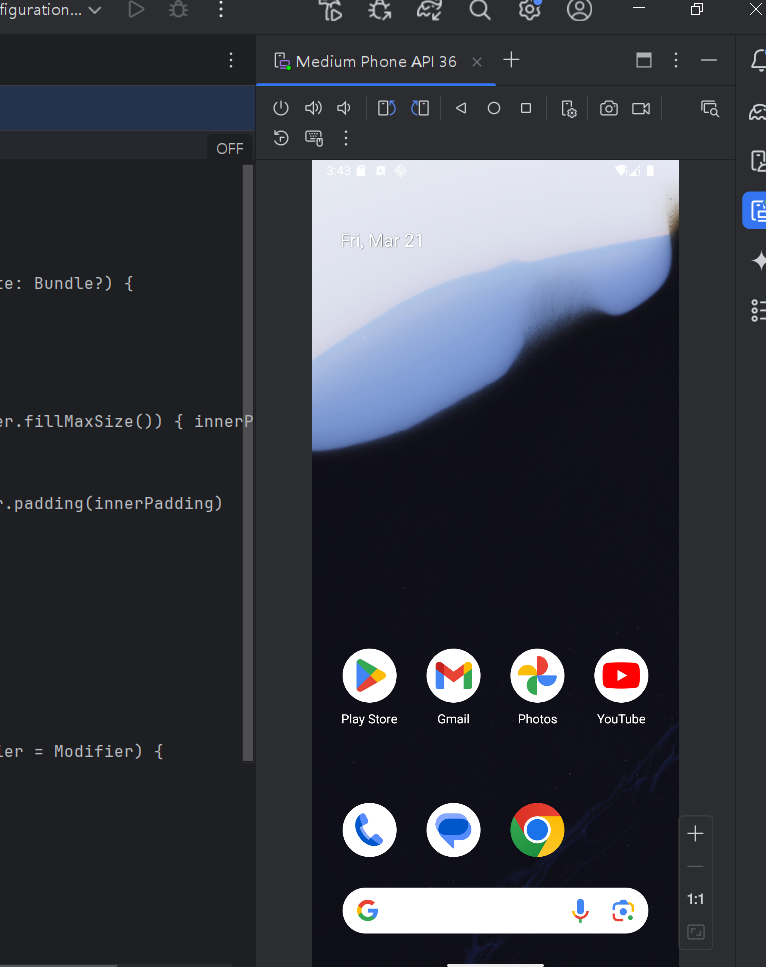Open the Notifications bell panel
Screen dimensions: 766x967
click(x=759, y=60)
